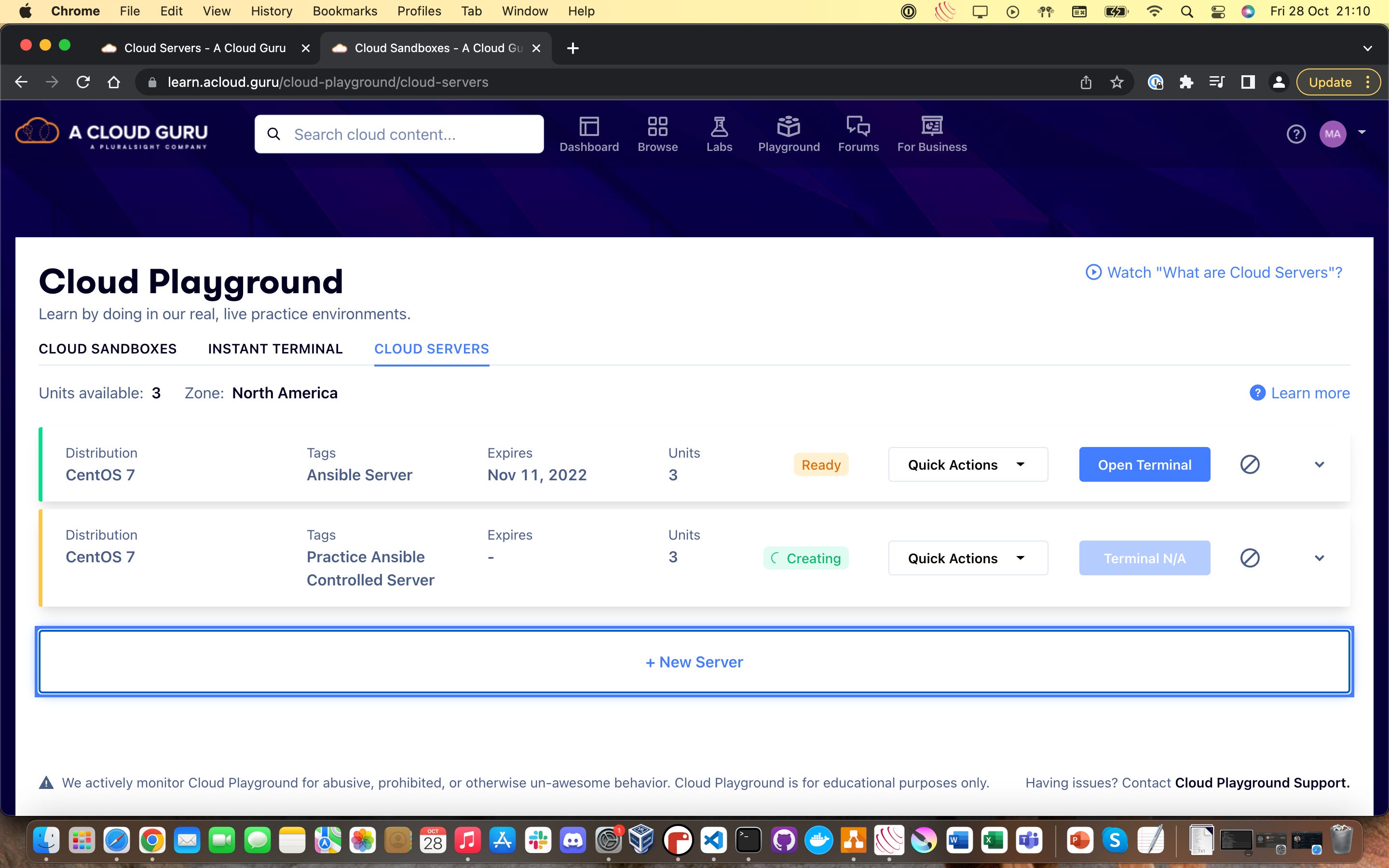This screenshot has width=1389, height=868.
Task: Click the + New Server button
Action: (x=694, y=662)
